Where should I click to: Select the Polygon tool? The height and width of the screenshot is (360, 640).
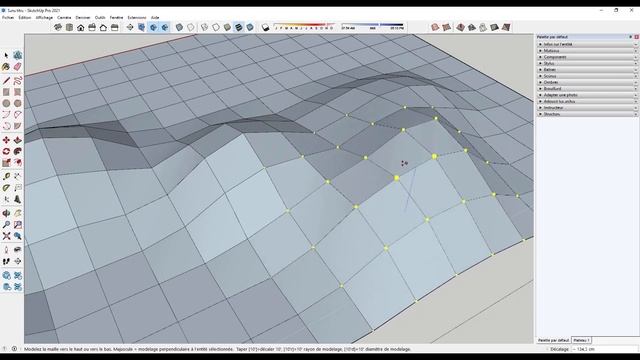[18, 103]
